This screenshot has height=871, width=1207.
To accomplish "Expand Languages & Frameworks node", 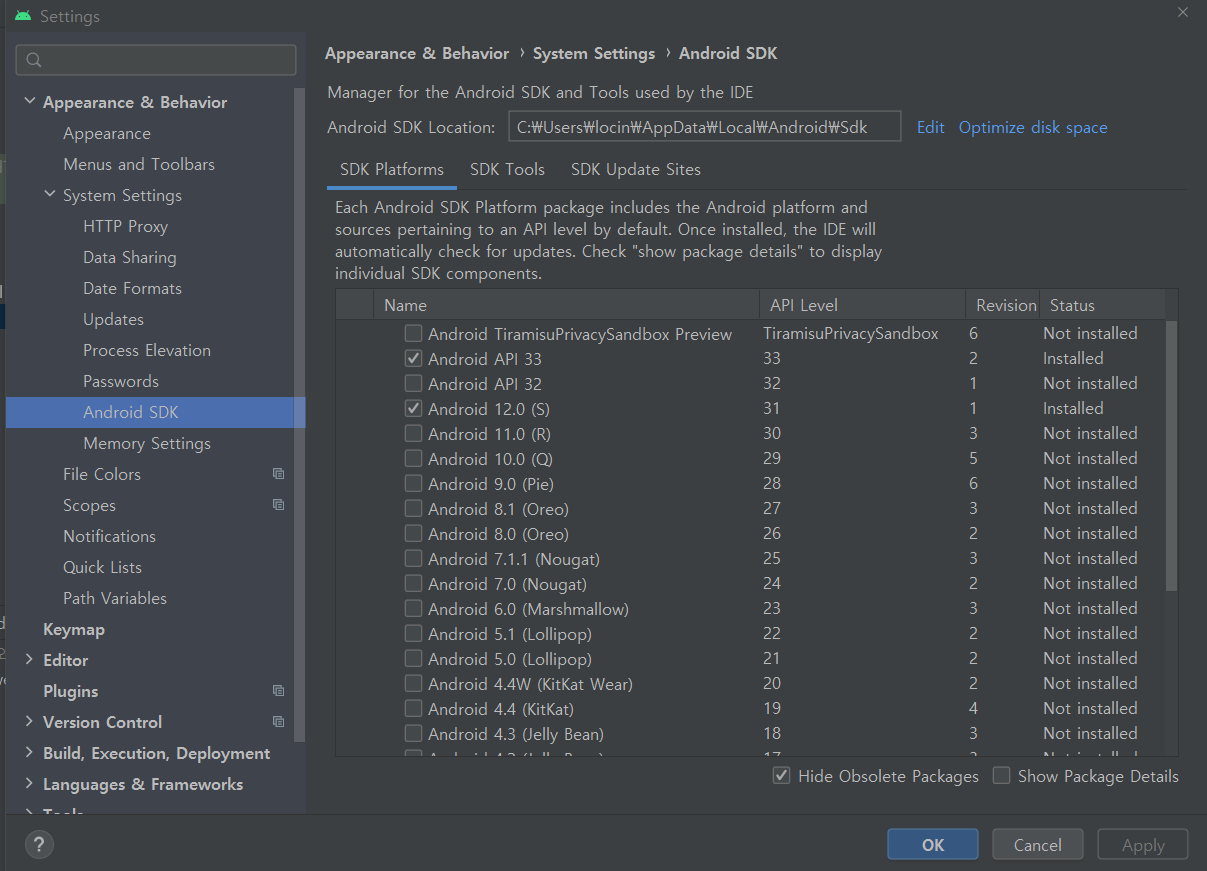I will click(x=30, y=784).
